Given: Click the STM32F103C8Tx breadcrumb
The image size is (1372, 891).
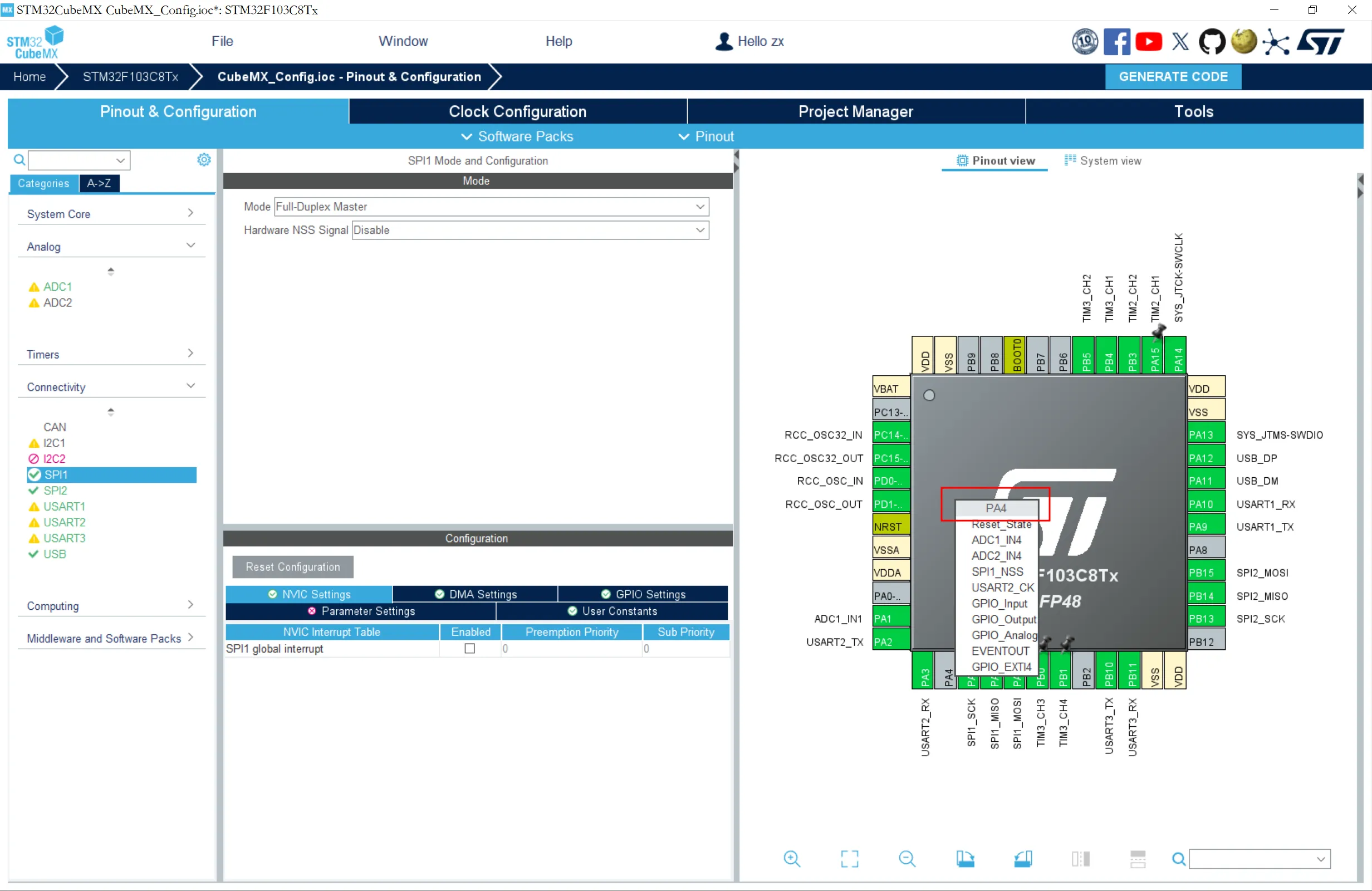Looking at the screenshot, I should pos(130,77).
